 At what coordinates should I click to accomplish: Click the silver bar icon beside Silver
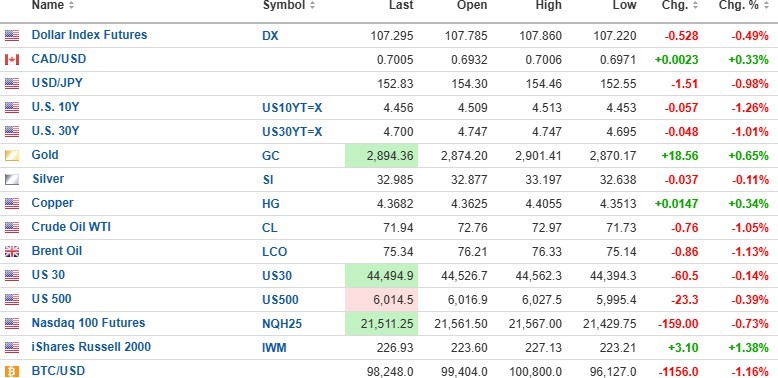point(12,180)
